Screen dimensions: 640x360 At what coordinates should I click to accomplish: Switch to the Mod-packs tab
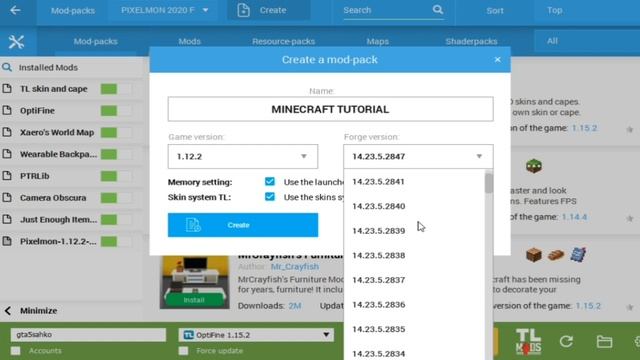tap(96, 41)
